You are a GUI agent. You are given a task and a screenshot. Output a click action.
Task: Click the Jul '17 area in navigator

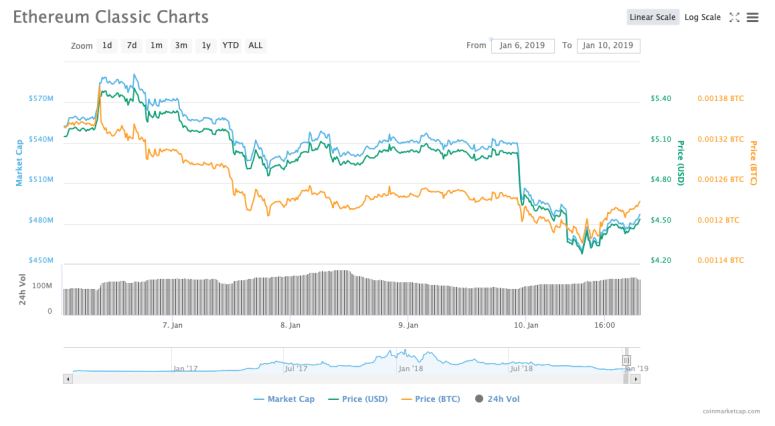click(x=296, y=369)
